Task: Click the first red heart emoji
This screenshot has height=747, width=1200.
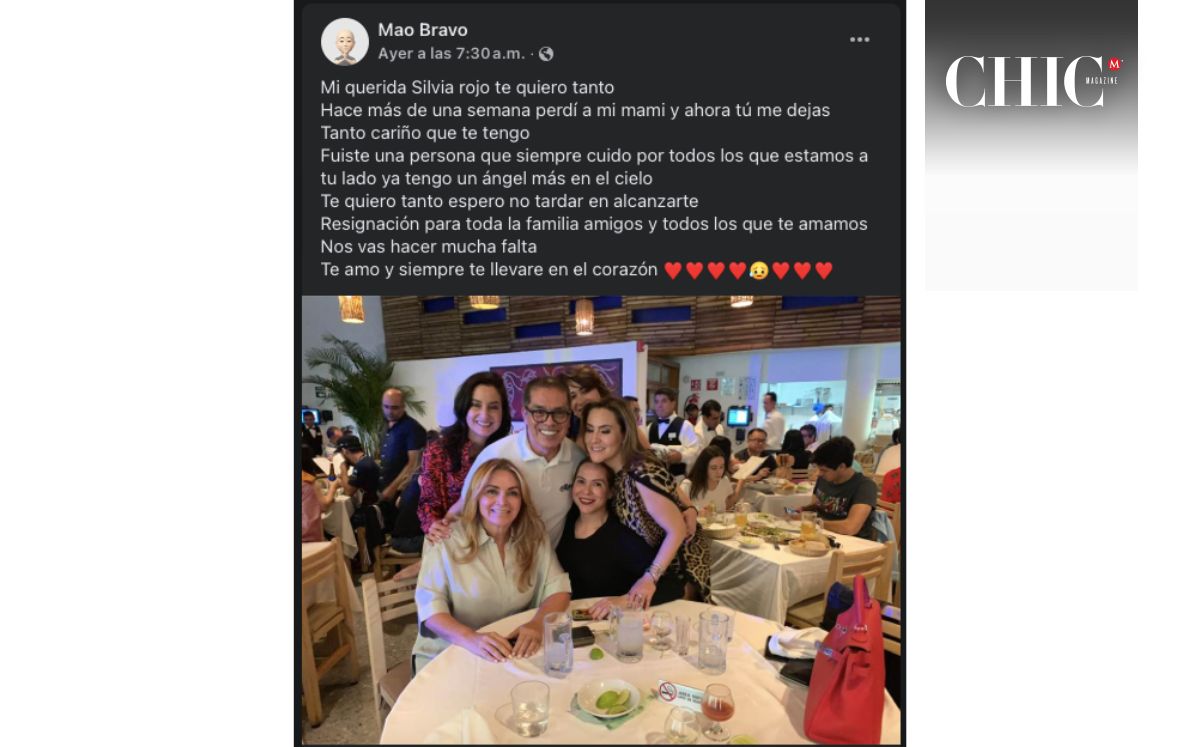Action: [673, 270]
